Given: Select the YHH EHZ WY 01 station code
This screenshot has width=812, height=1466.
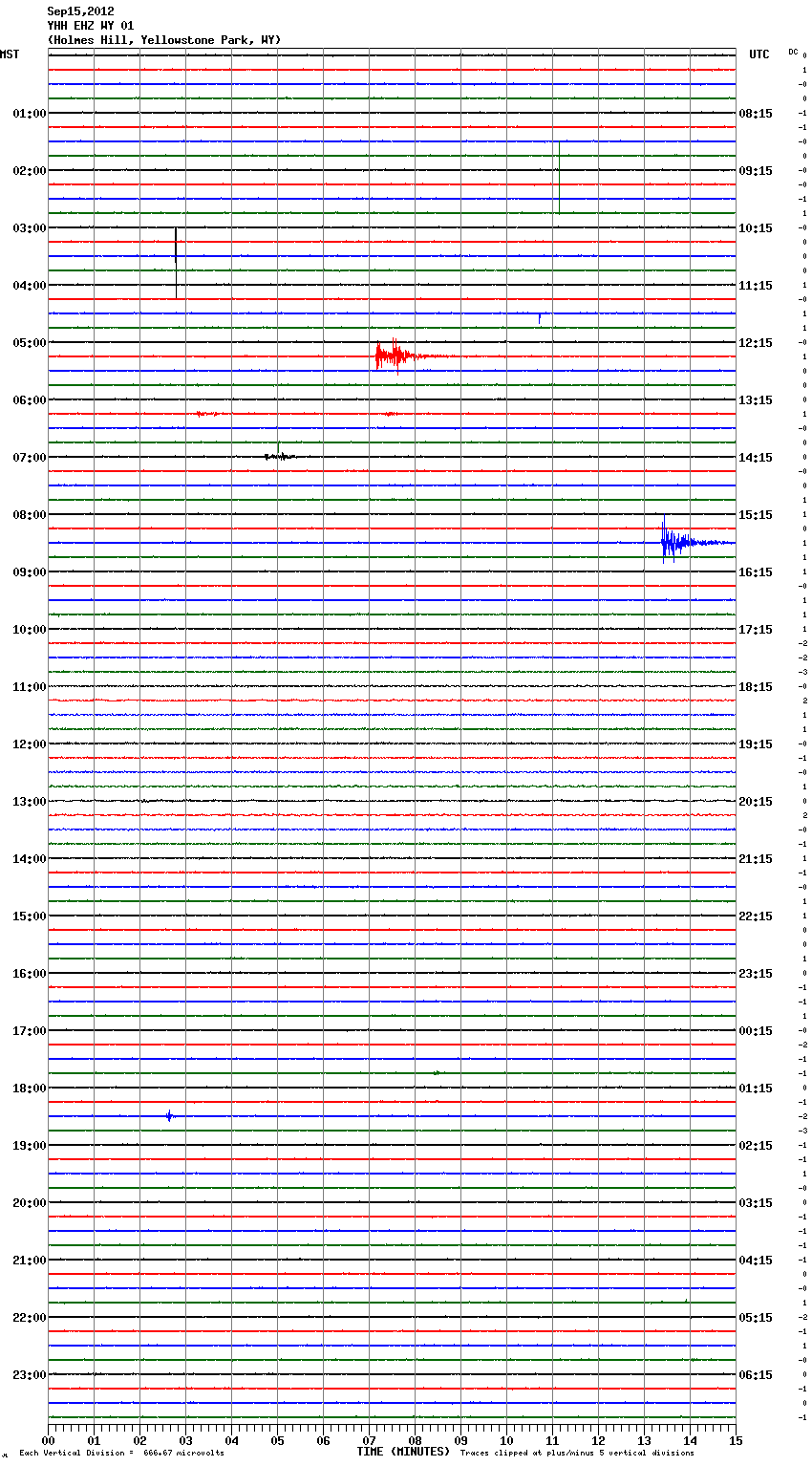Looking at the screenshot, I should point(91,26).
